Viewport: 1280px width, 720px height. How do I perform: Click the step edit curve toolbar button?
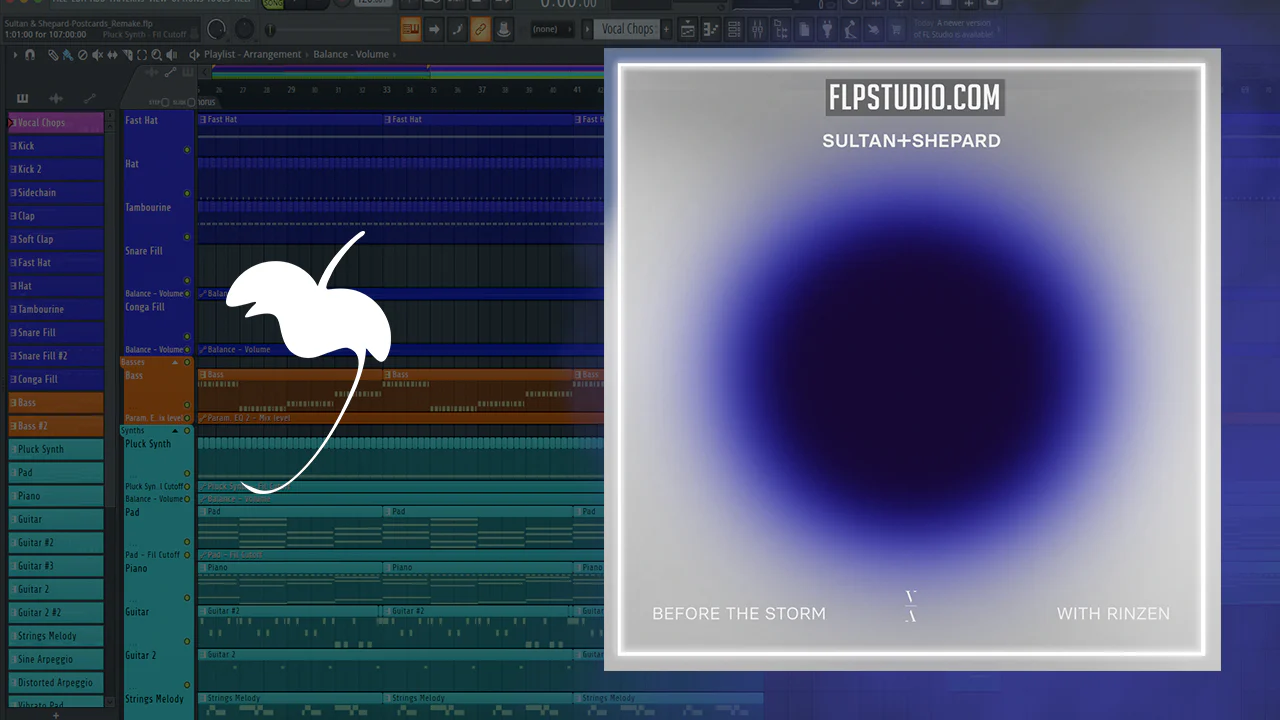[457, 29]
